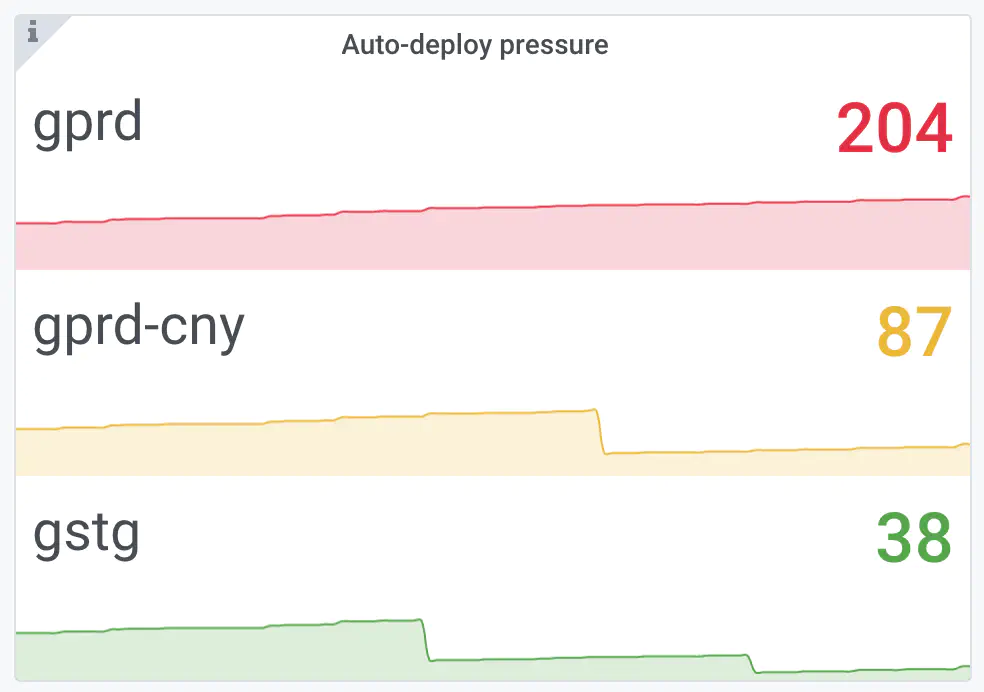Click the yellow shaded fill left of gprd-cny drop
984x692 pixels.
(x=300, y=448)
